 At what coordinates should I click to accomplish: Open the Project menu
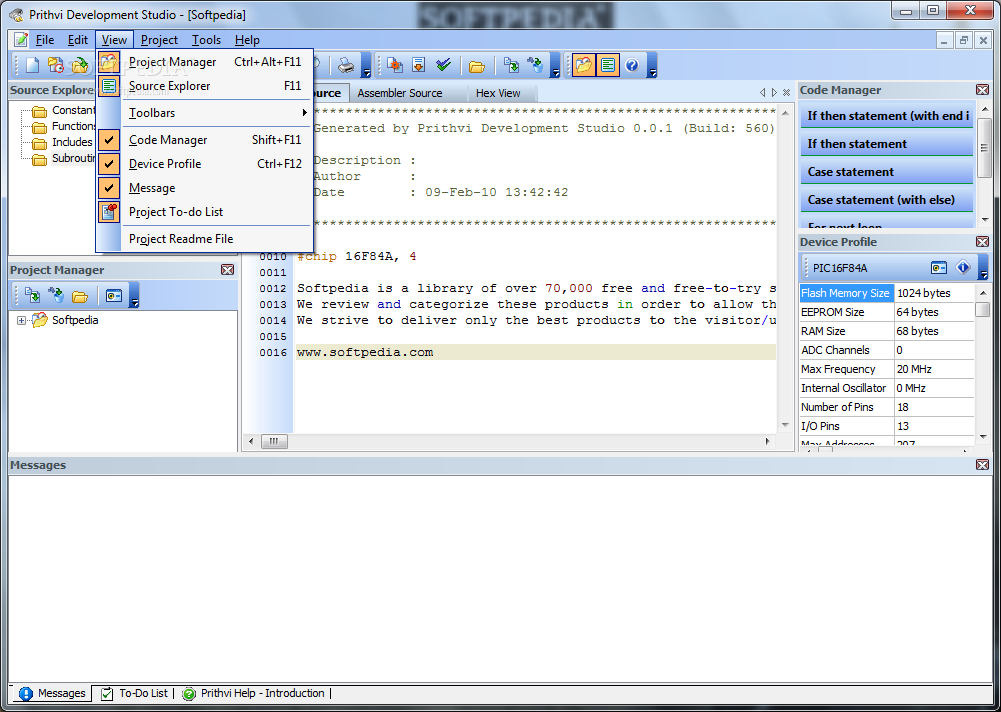click(x=159, y=40)
